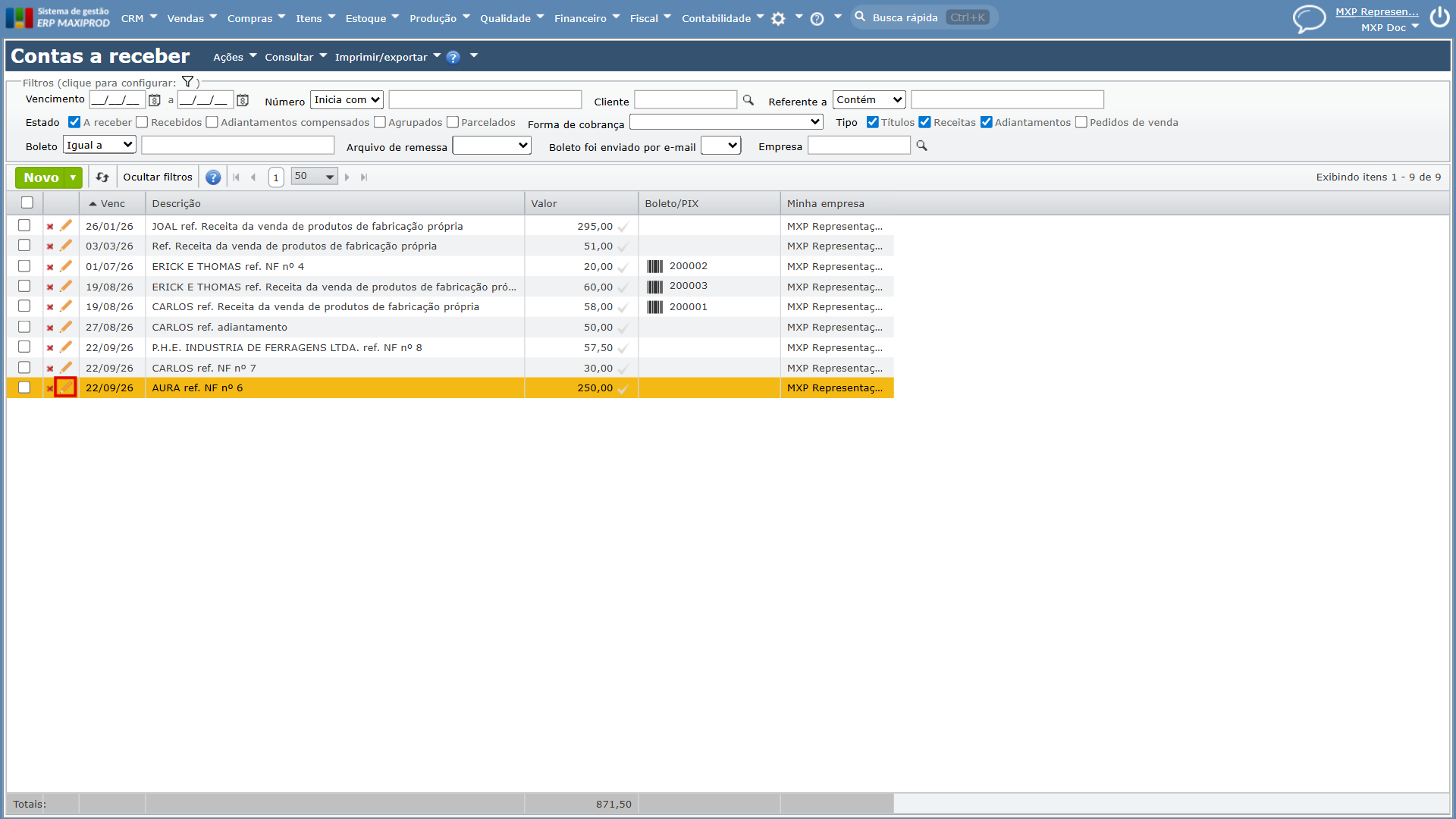This screenshot has width=1456, height=819.
Task: Toggle the select-all header checkbox
Action: [x=27, y=202]
